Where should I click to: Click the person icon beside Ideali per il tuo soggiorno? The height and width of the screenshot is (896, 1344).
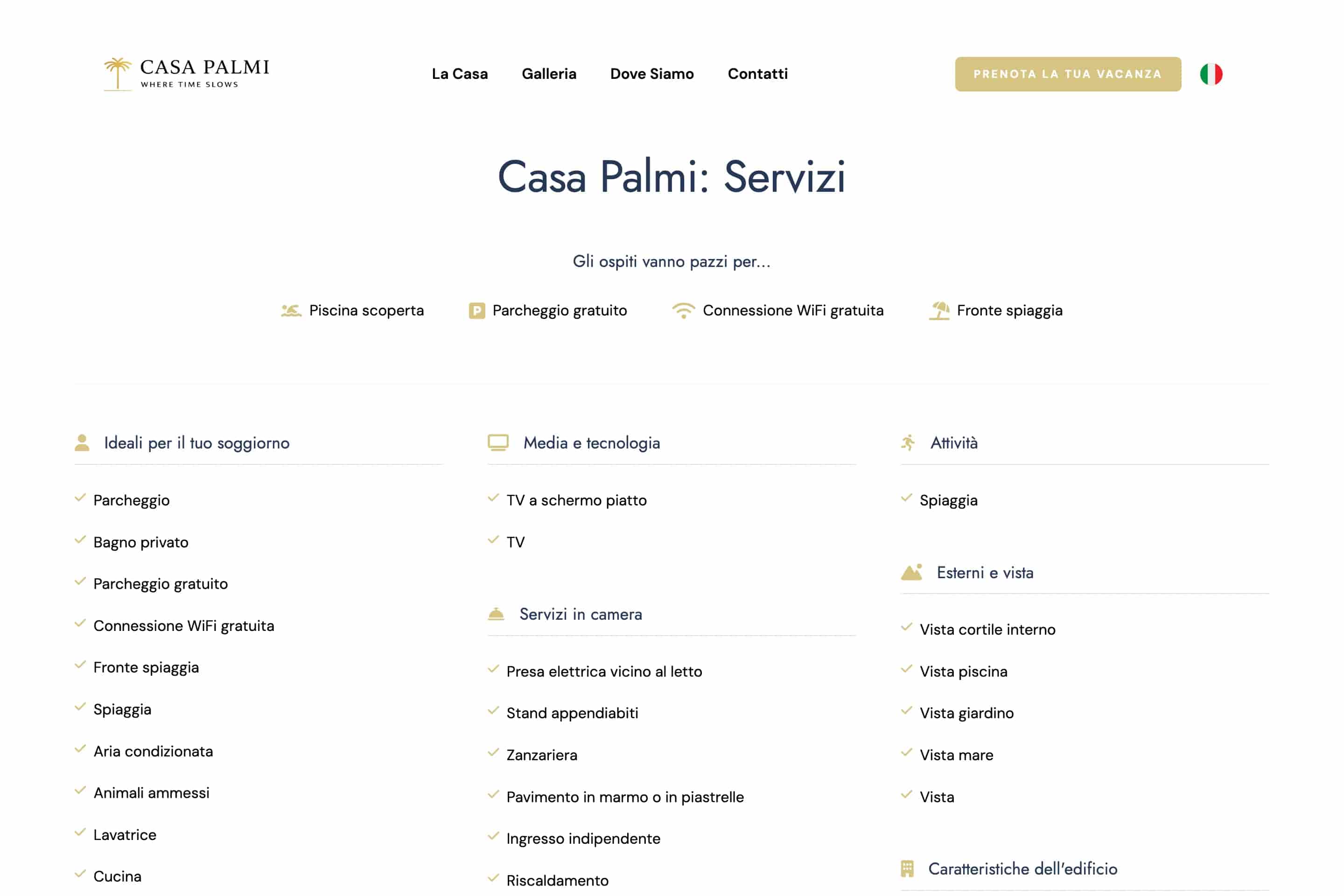click(x=82, y=443)
